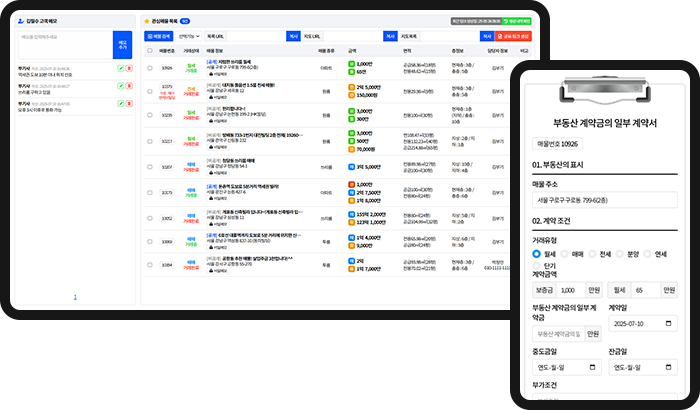Click the green edit icon on first memo
The image size is (700, 410).
click(120, 69)
